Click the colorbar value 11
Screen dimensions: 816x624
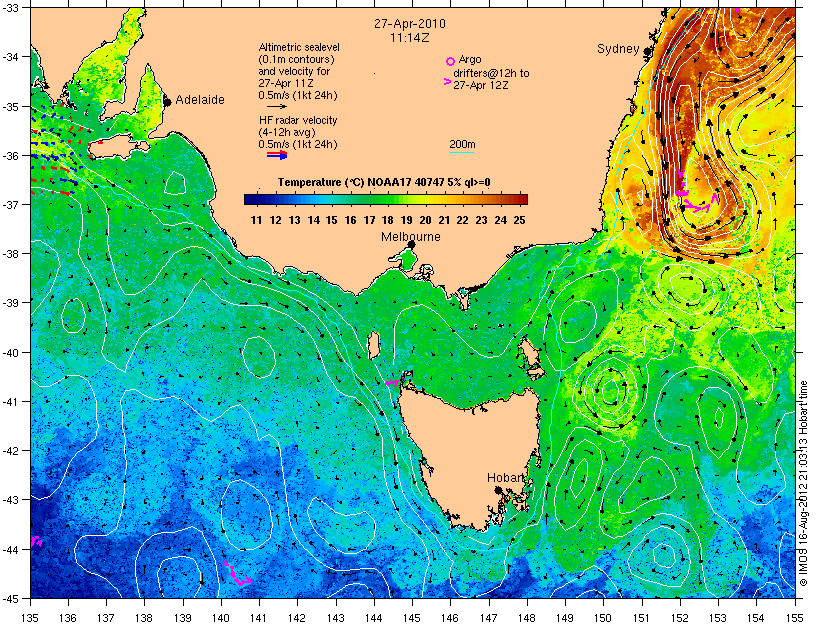[x=256, y=220]
